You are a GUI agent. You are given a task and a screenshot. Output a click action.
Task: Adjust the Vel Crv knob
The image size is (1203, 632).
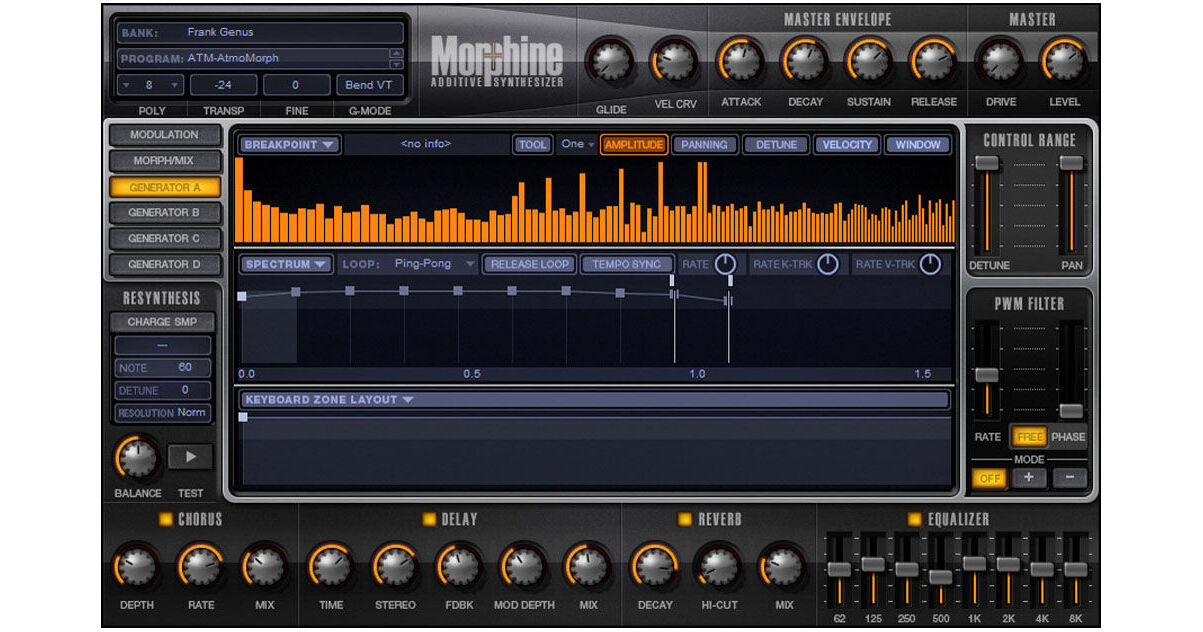[675, 62]
